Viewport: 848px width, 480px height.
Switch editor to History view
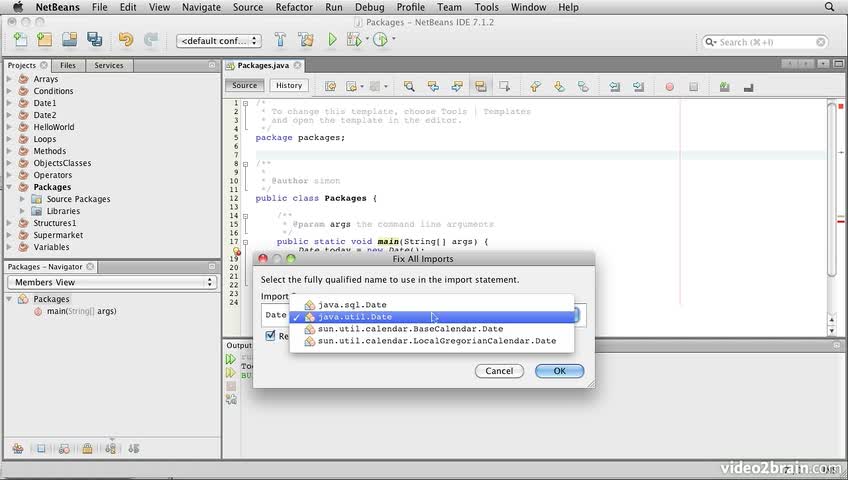(289, 85)
